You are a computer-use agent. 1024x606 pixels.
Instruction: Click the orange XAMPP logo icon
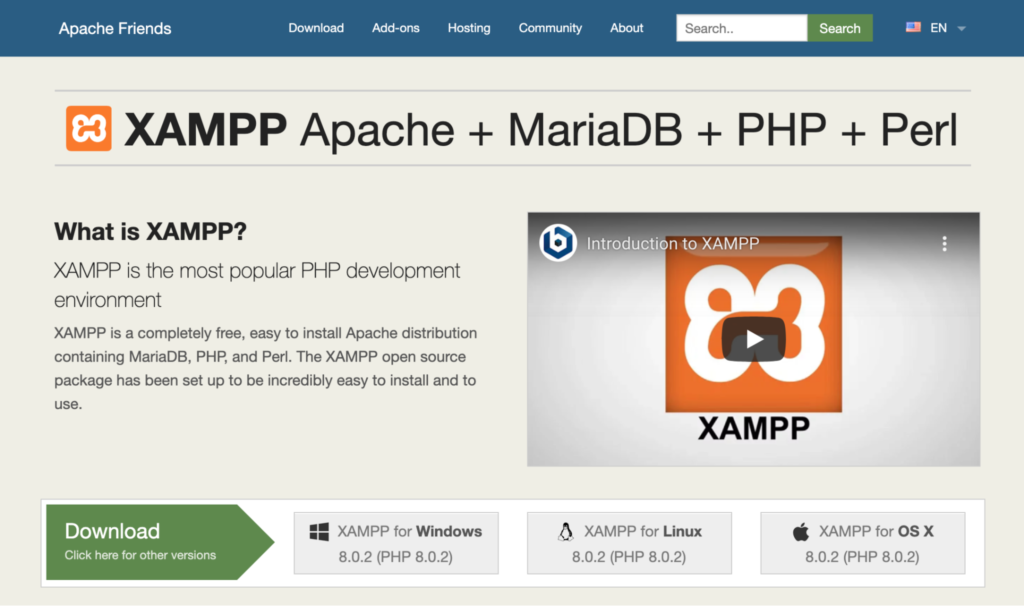tap(89, 129)
